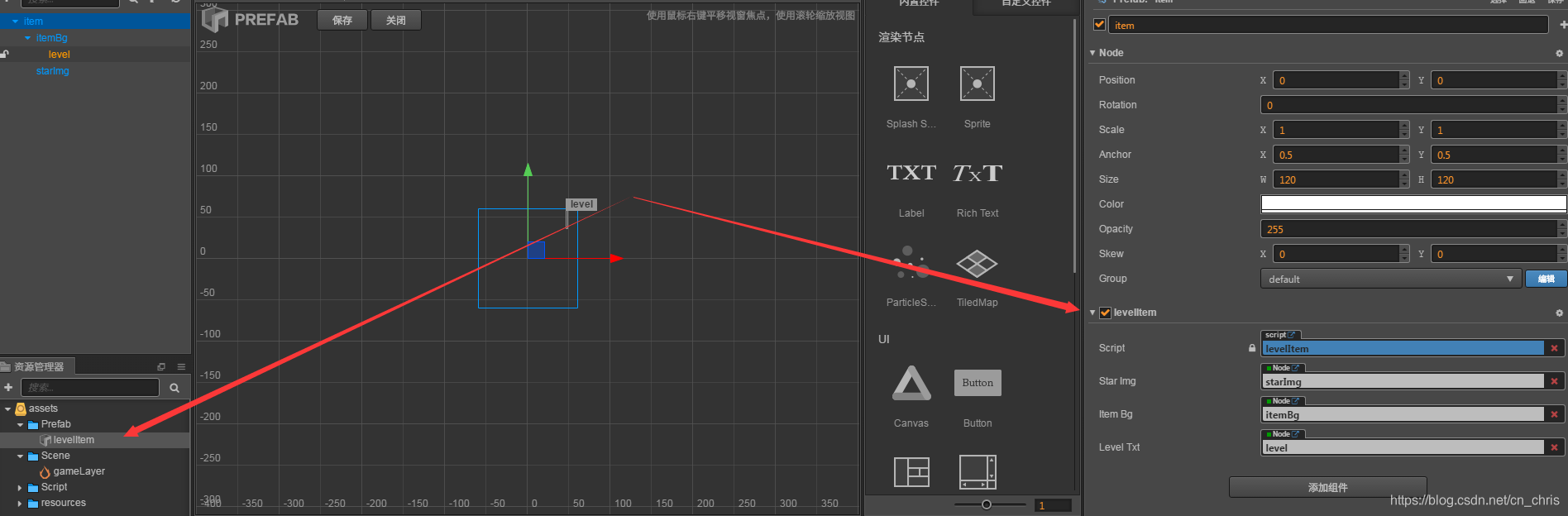Click the node library zoom slider handle
The height and width of the screenshot is (516, 1568).
point(986,504)
